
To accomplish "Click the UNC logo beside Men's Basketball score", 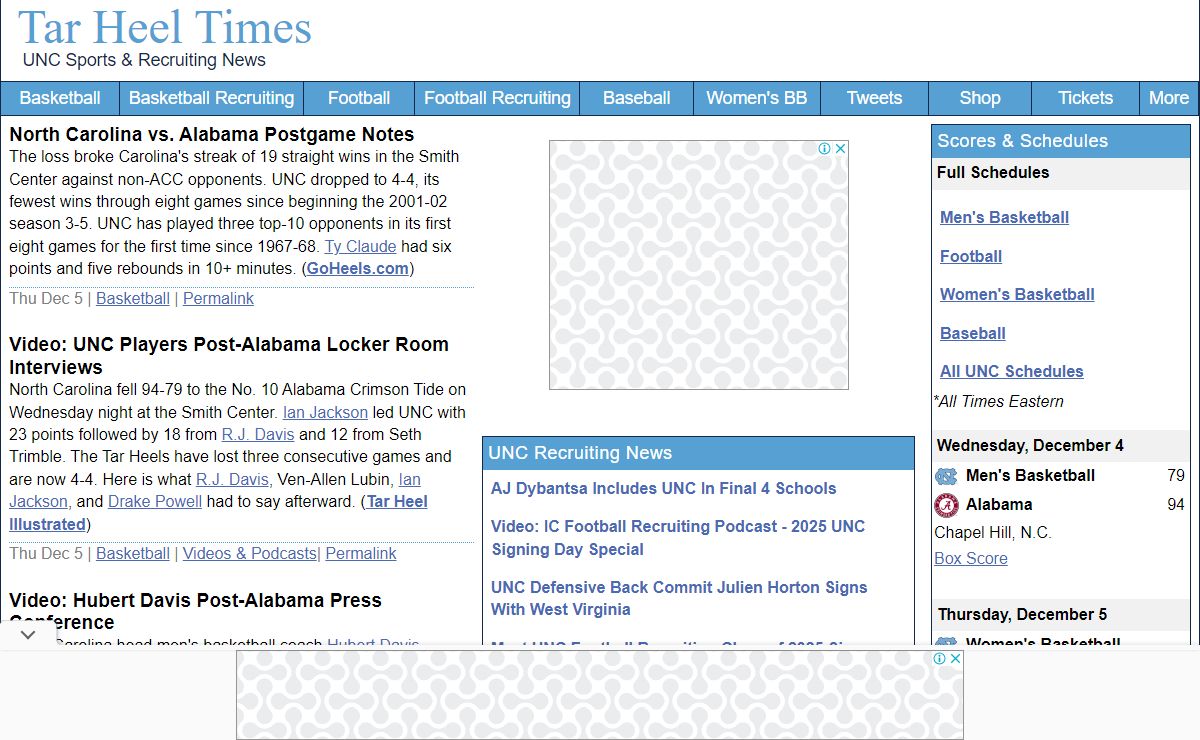I will point(946,476).
